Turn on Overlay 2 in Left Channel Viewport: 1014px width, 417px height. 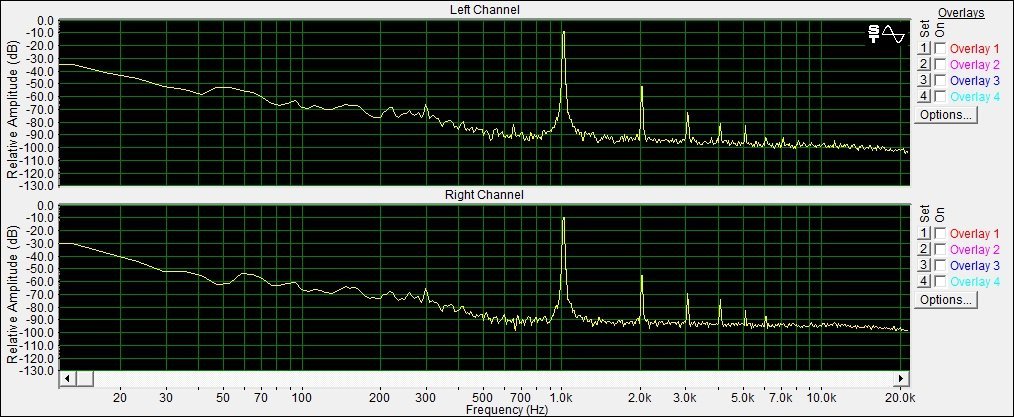[940, 64]
